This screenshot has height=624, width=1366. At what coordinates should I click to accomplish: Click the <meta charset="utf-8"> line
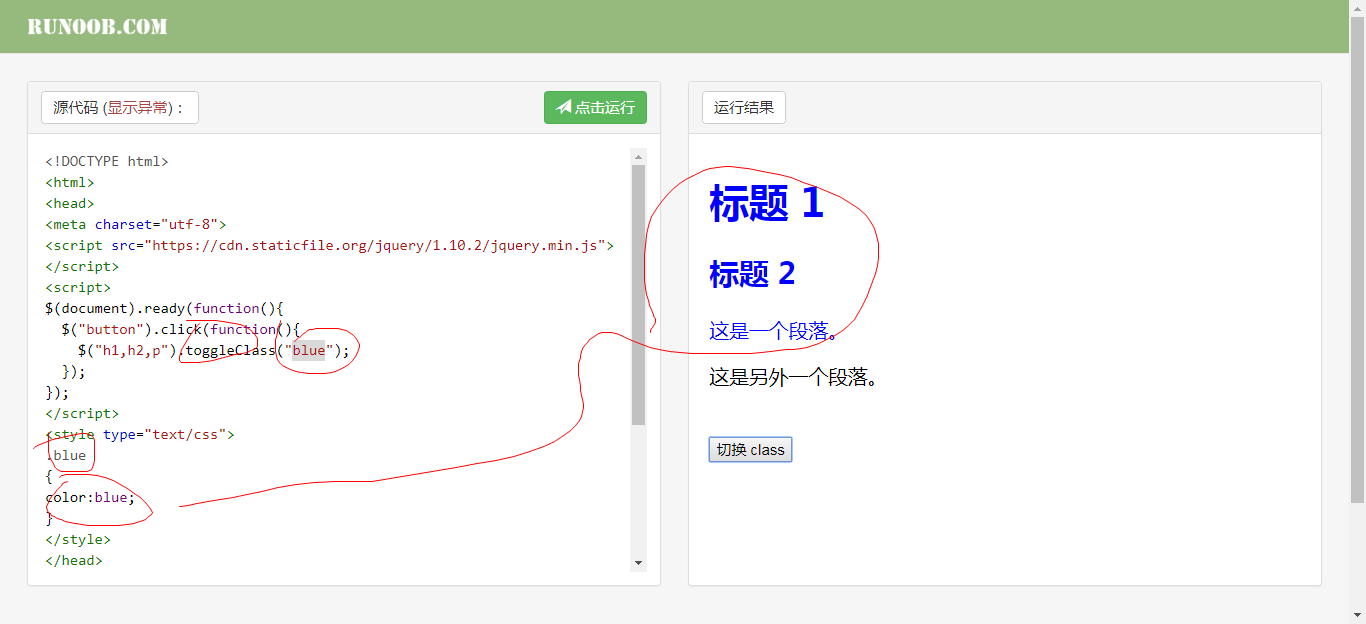pyautogui.click(x=136, y=224)
